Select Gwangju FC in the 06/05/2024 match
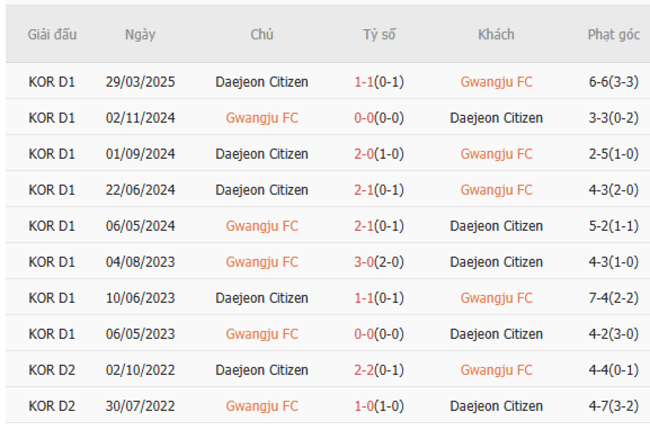The height and width of the screenshot is (430, 650). (262, 226)
